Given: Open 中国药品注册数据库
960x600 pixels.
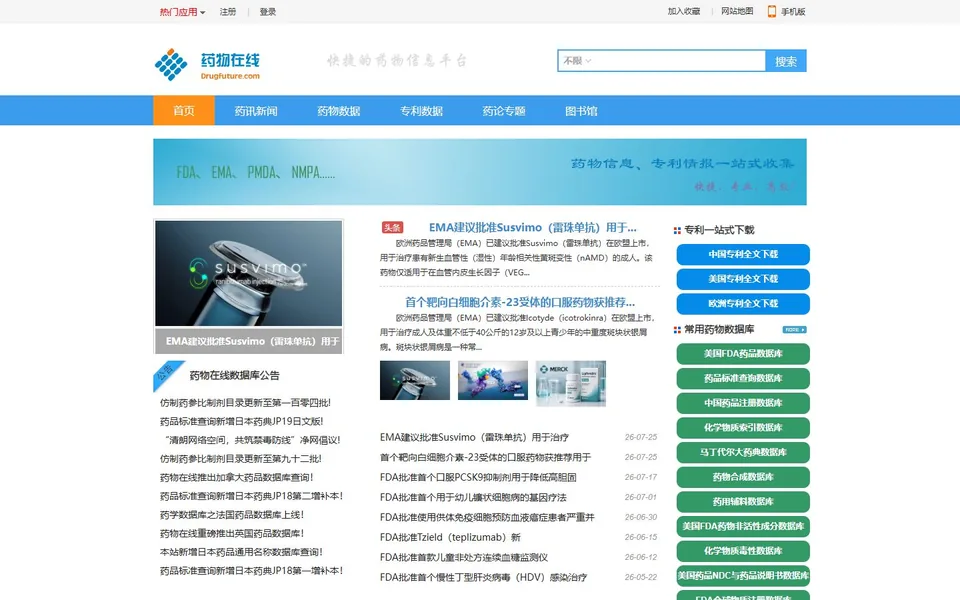Looking at the screenshot, I should click(743, 403).
